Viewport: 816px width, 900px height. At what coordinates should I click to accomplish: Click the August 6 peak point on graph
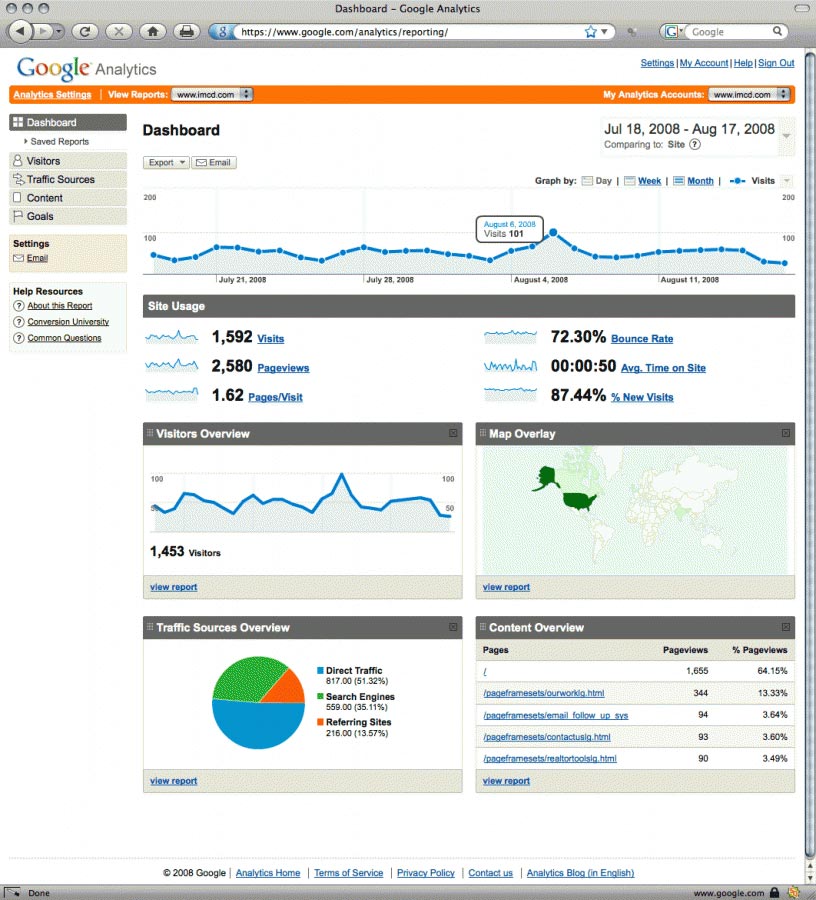[x=553, y=232]
